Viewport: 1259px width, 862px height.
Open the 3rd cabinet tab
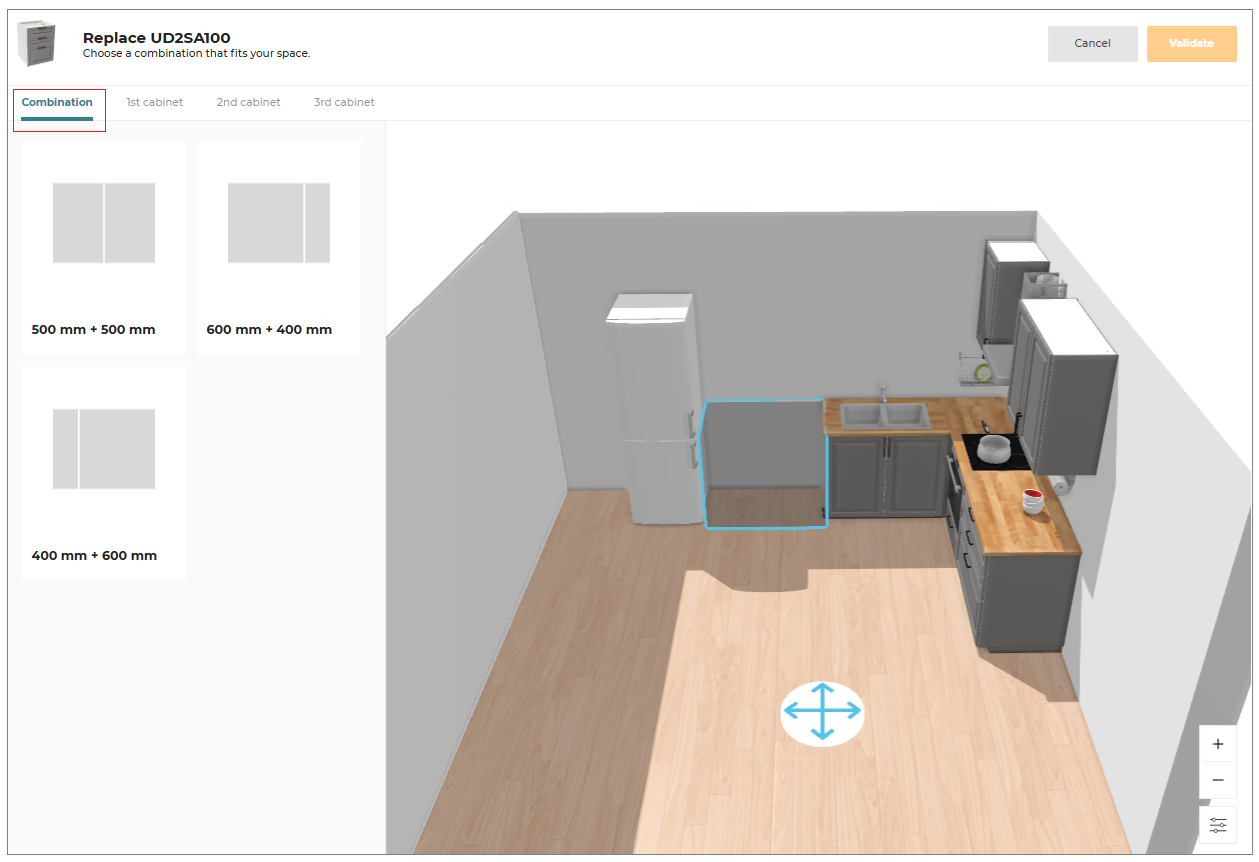click(x=344, y=102)
